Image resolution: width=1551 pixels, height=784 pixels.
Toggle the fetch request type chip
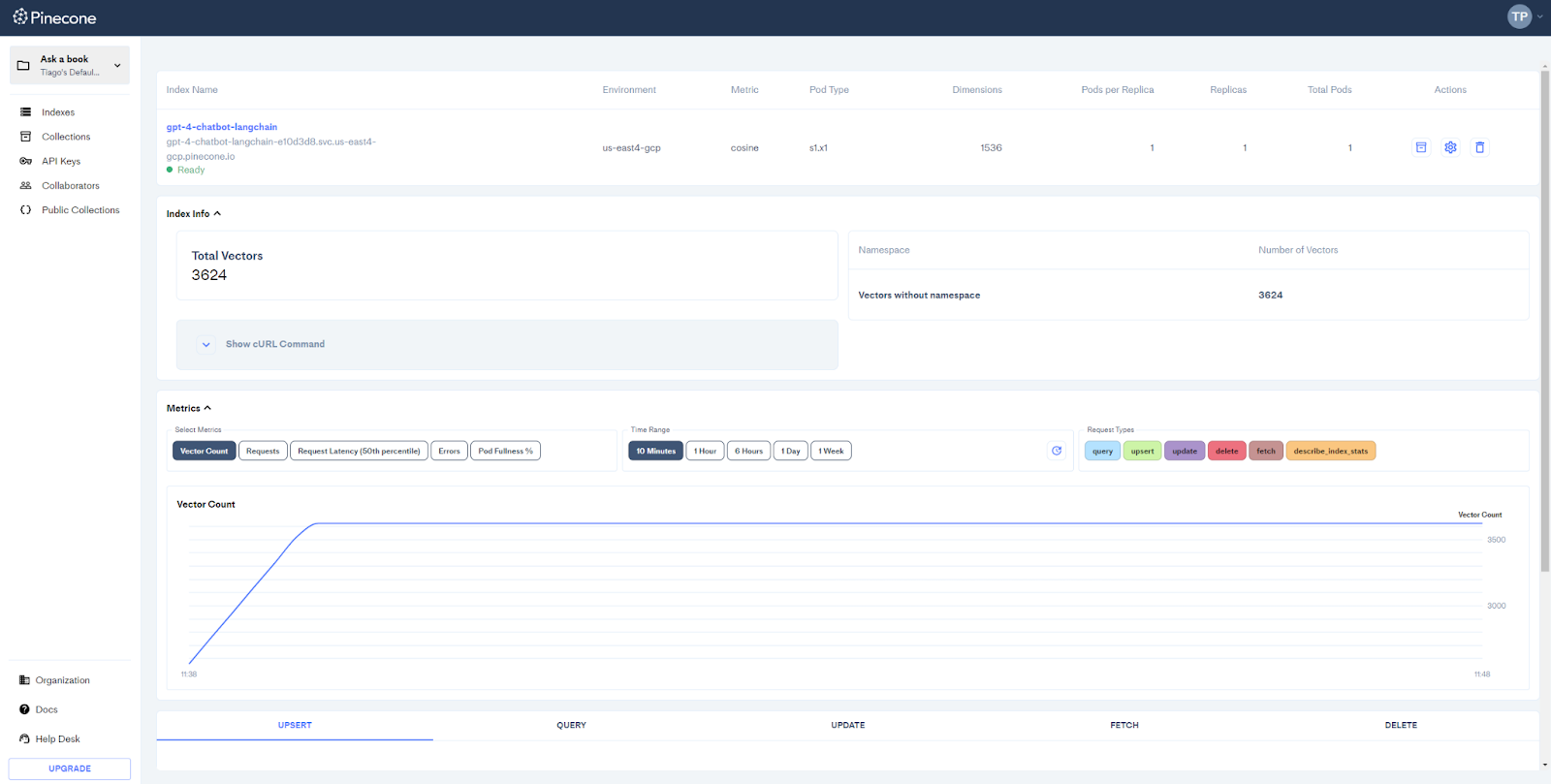[1266, 451]
